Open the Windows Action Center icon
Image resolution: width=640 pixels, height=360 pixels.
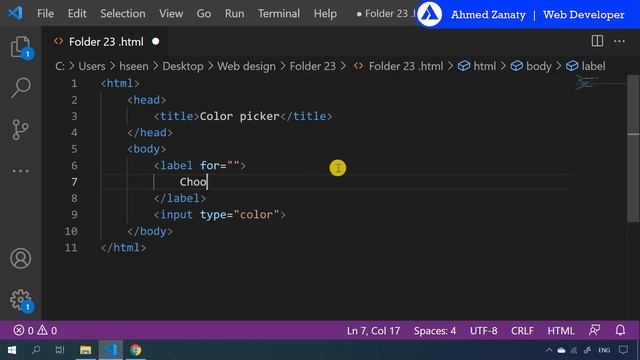(x=623, y=350)
